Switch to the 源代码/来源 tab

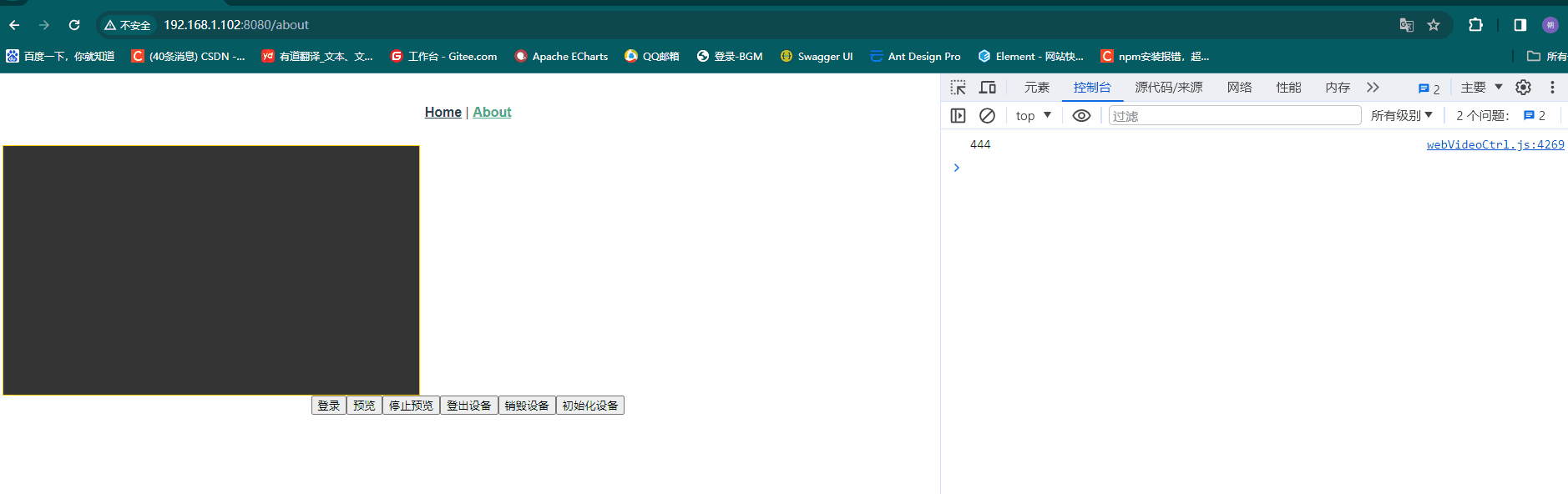[x=1169, y=88]
